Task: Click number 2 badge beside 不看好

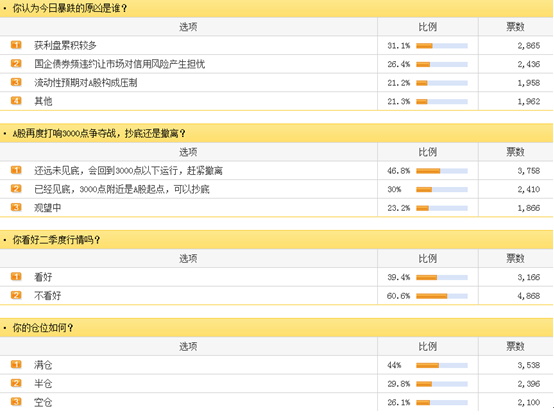Action: pos(16,295)
